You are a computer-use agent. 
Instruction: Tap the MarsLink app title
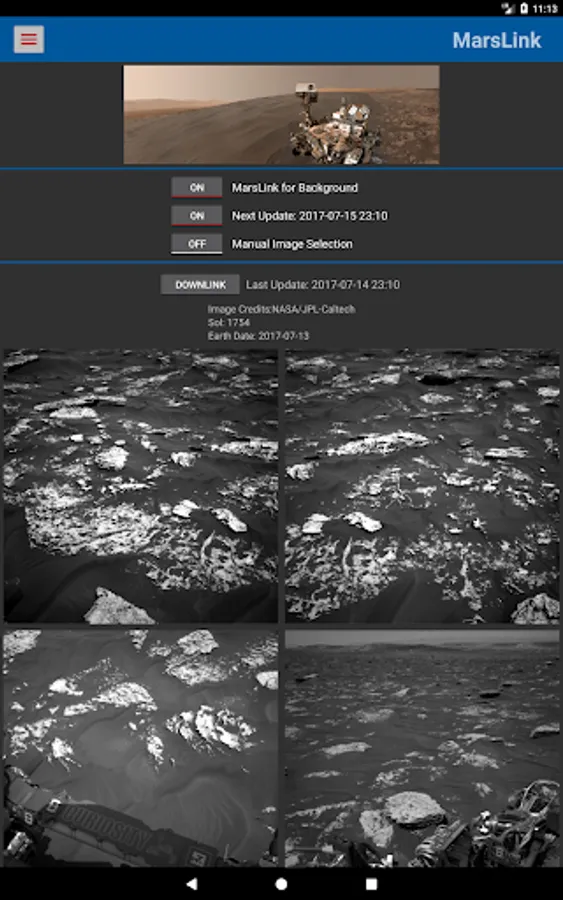click(x=496, y=40)
